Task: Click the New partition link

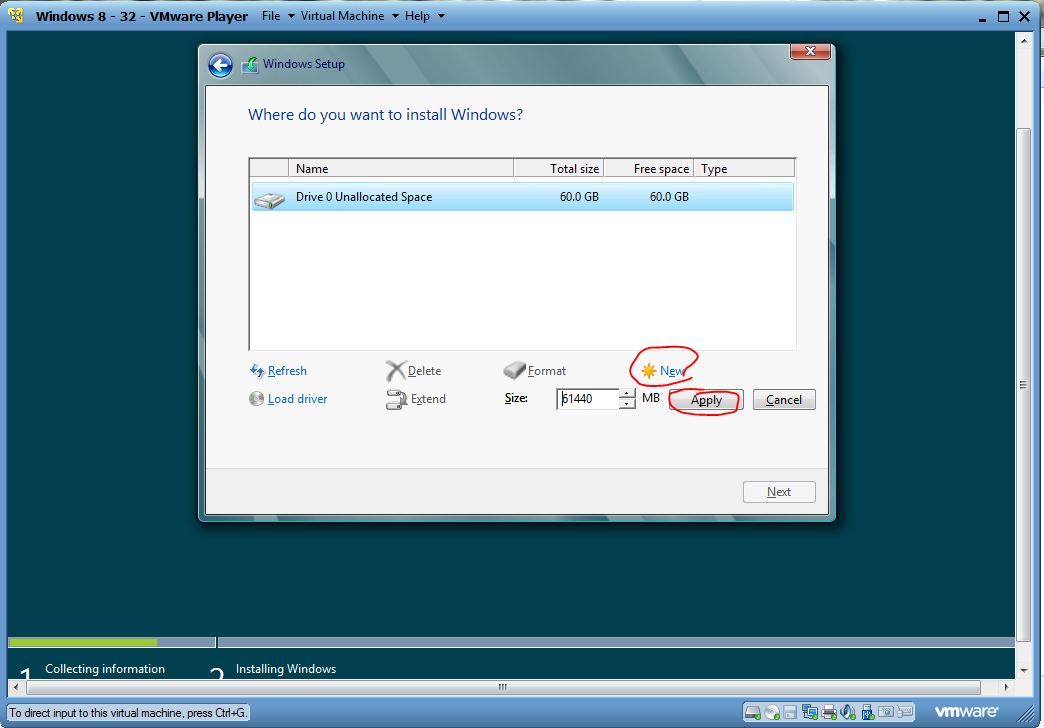Action: pos(662,371)
